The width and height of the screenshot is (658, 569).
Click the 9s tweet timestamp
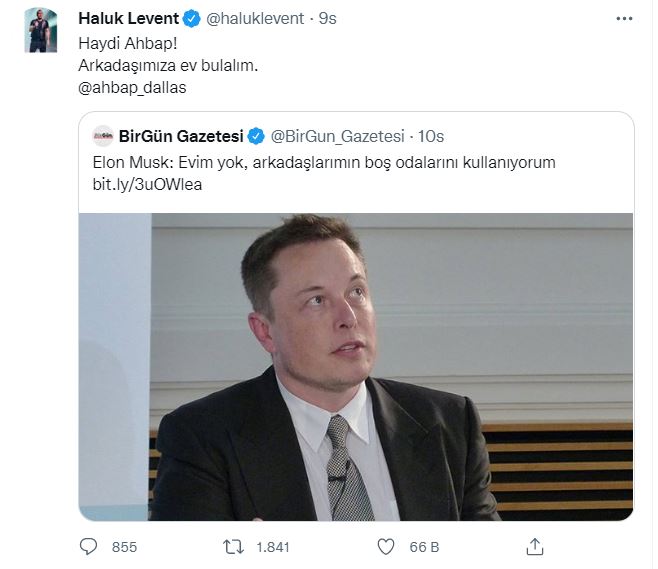(327, 20)
